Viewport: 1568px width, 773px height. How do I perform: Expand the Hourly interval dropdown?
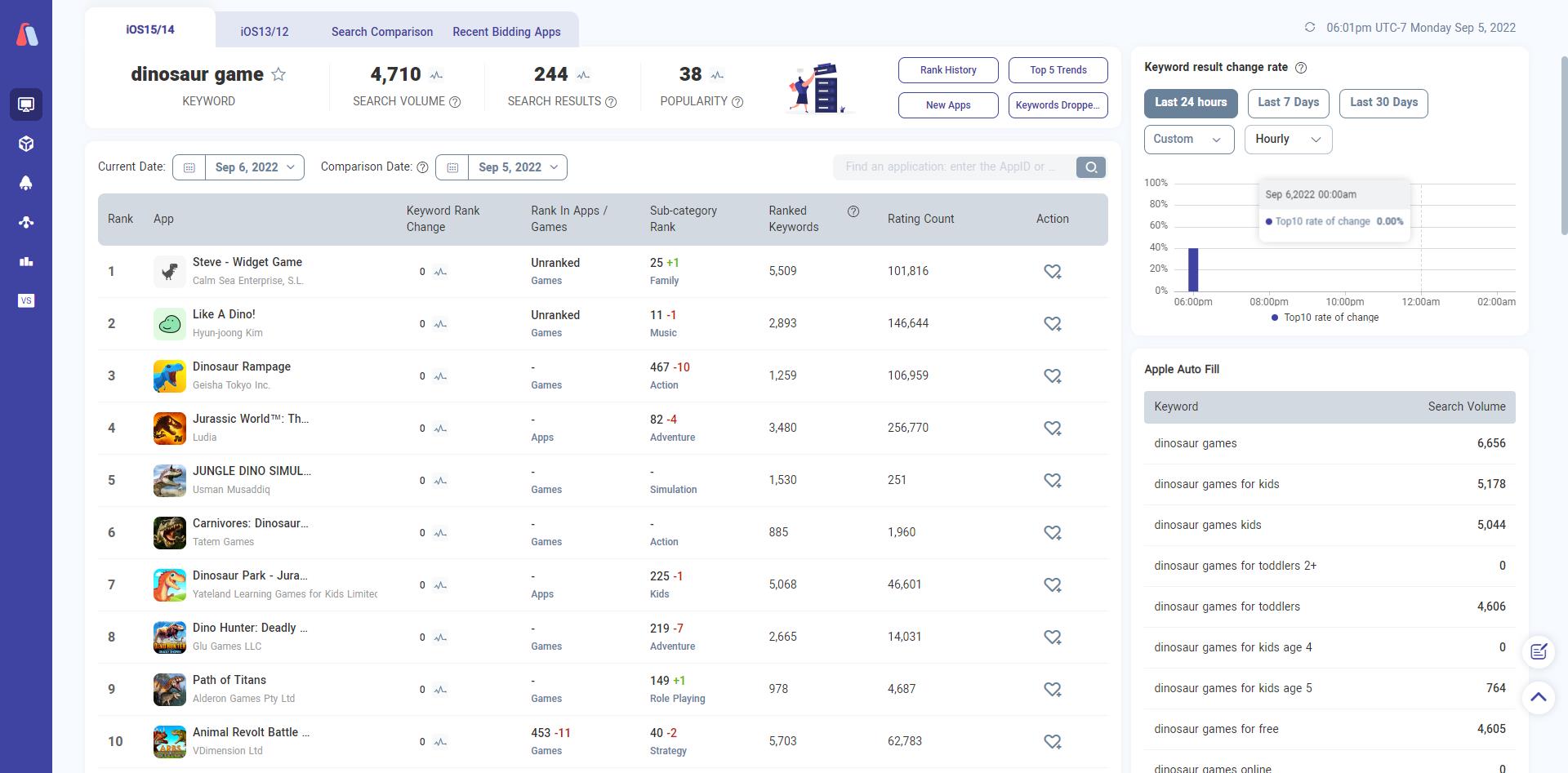[1289, 140]
